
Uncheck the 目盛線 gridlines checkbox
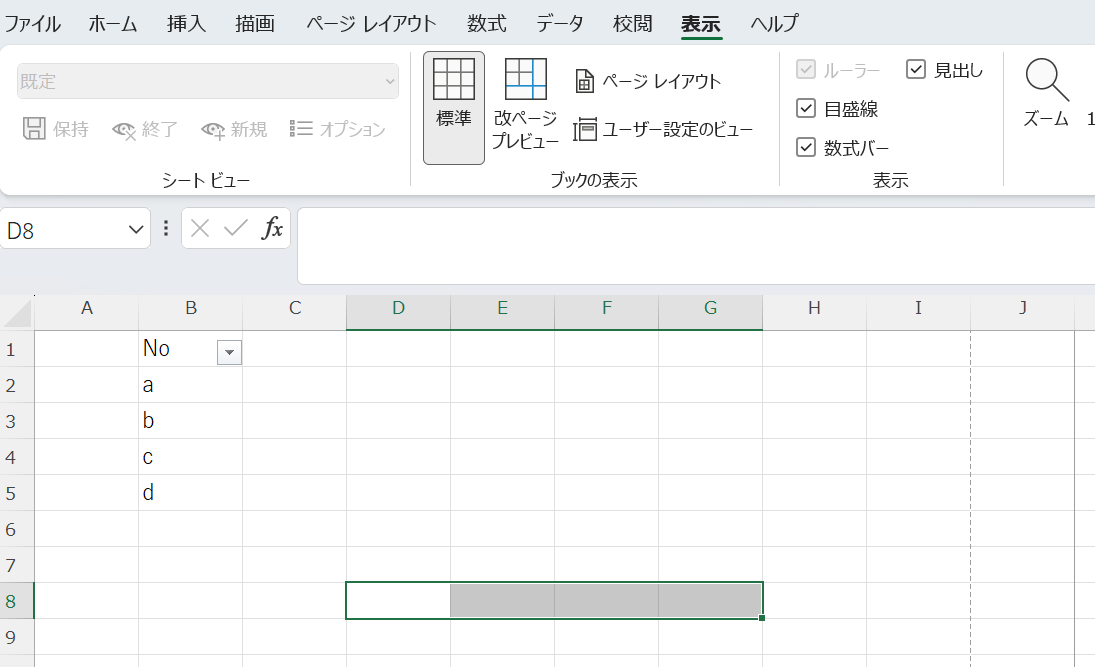click(x=806, y=109)
